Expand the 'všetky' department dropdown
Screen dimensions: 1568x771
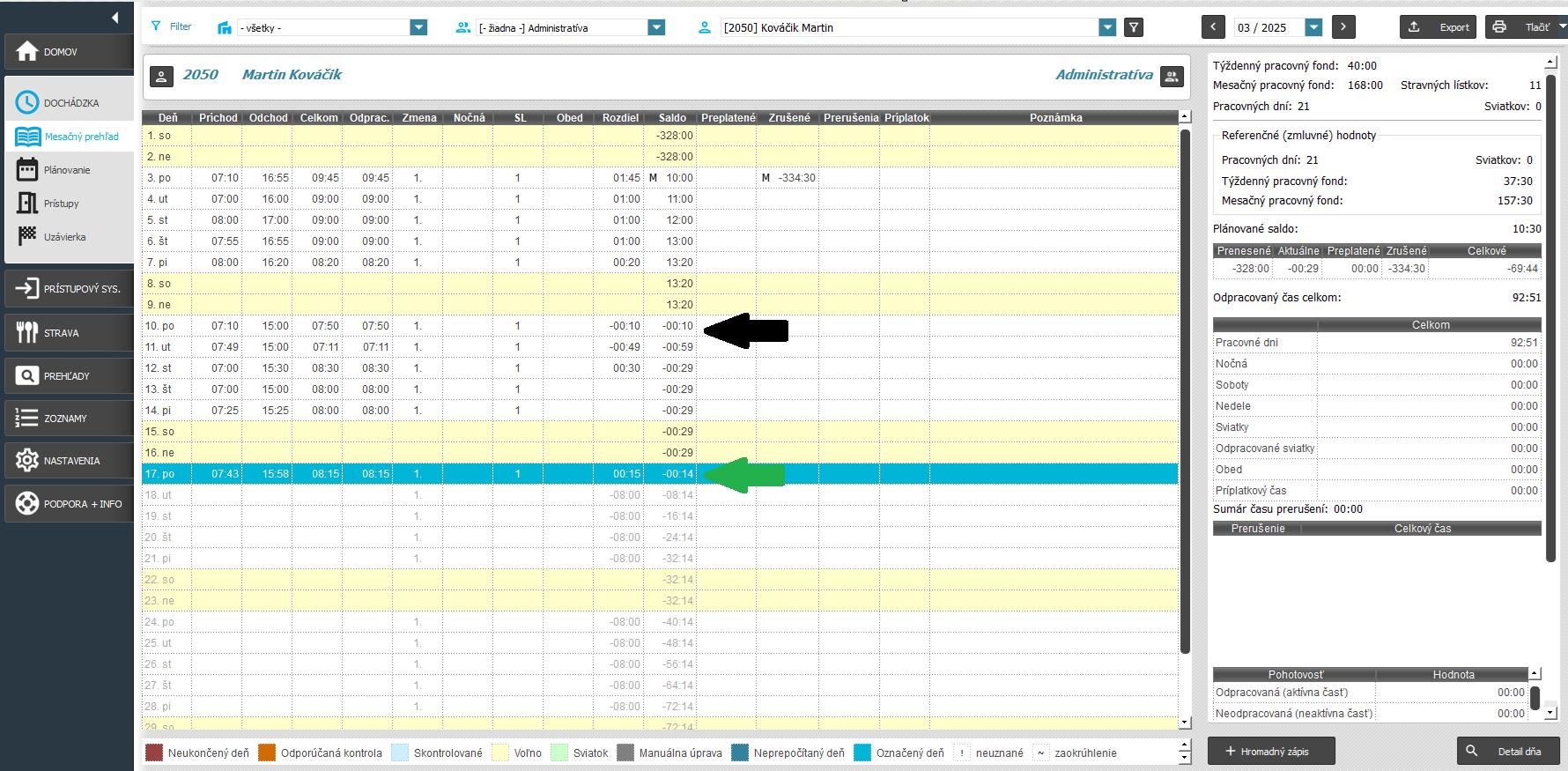(418, 28)
